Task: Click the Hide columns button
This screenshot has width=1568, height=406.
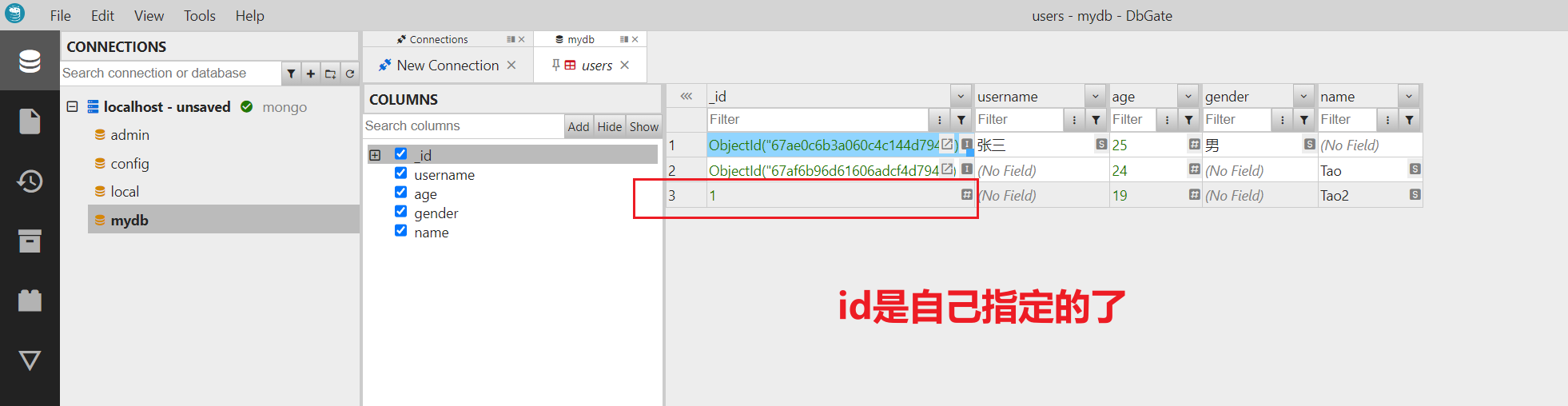Action: click(609, 126)
